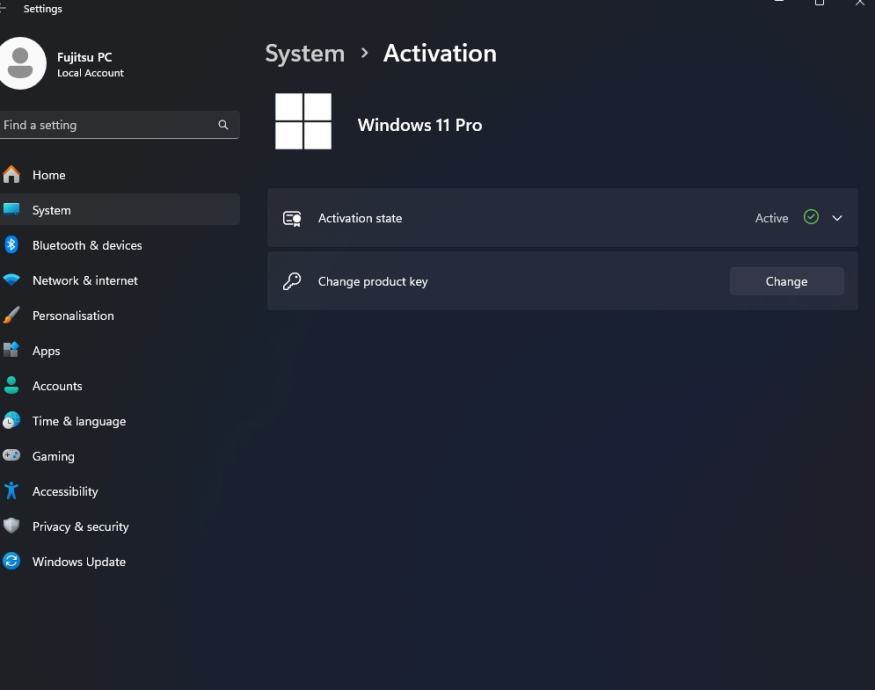Click the Apps icon in sidebar

coord(11,350)
